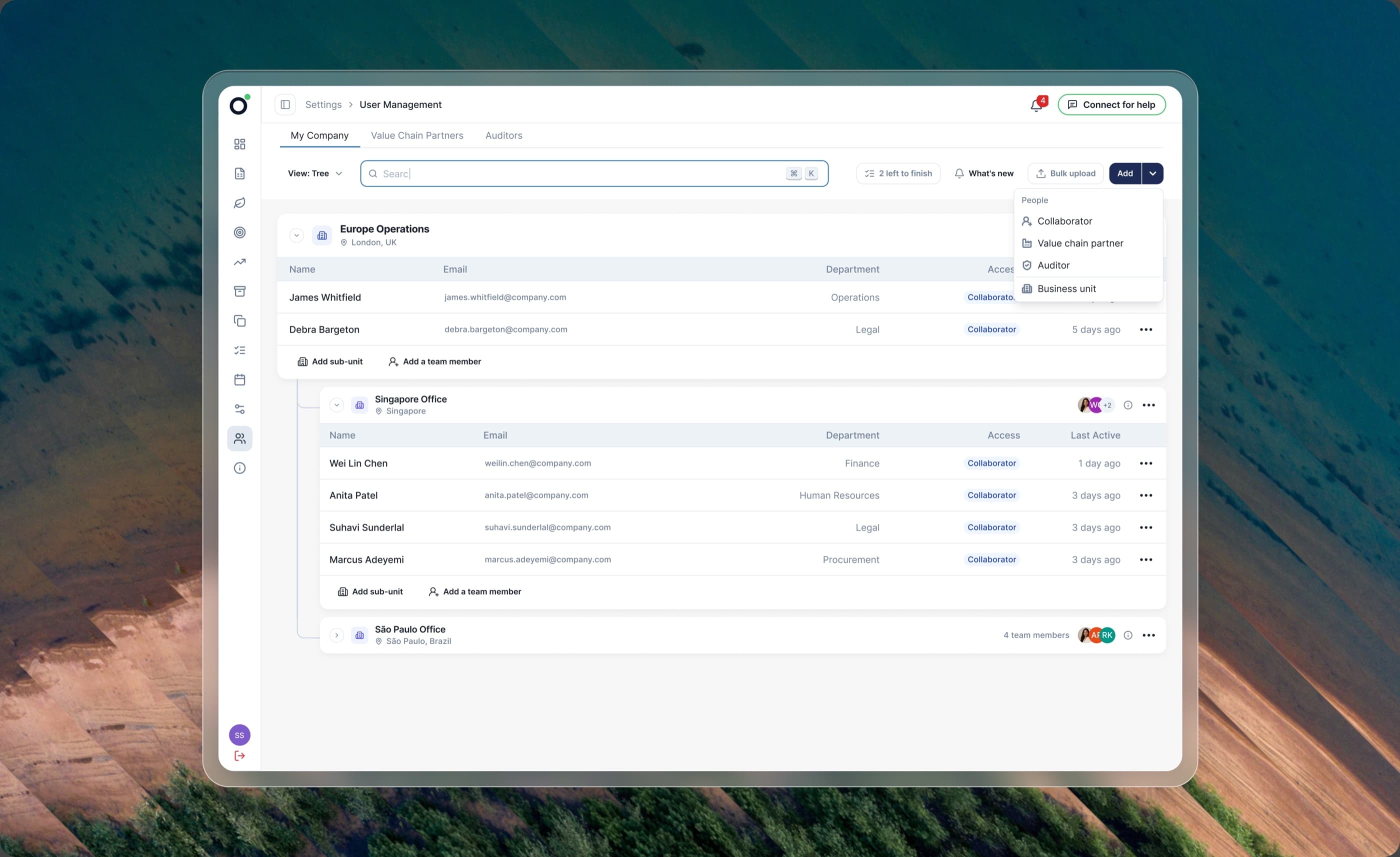Viewport: 1400px width, 857px height.
Task: Open more options for Singapore Office
Action: [1149, 405]
